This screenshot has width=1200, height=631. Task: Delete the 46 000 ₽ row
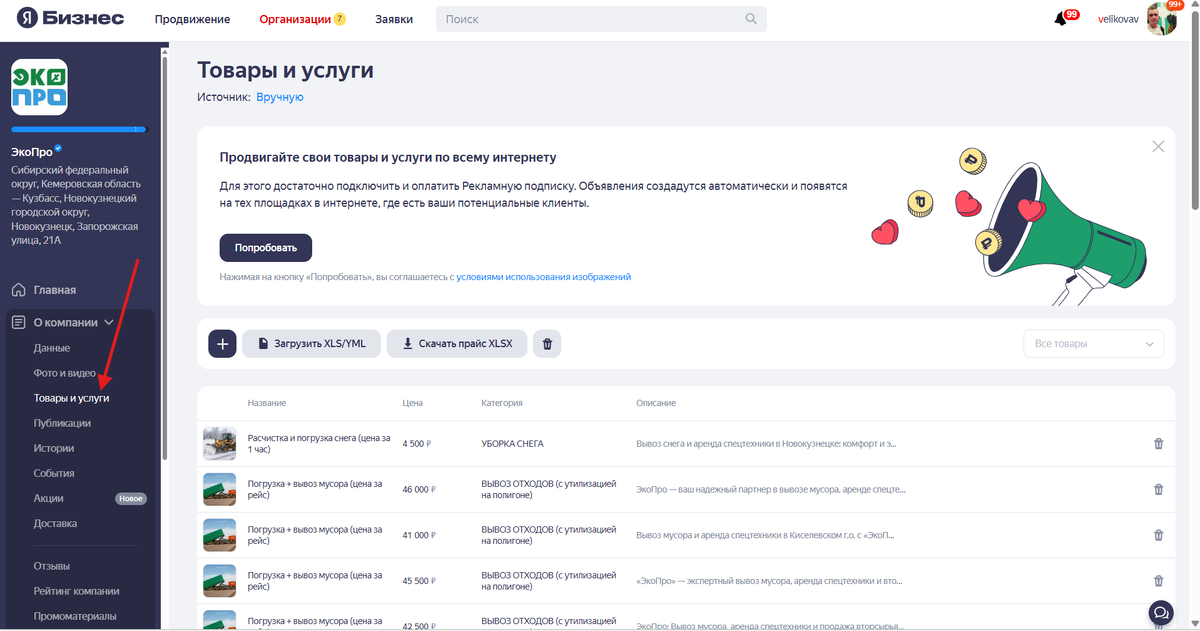(x=1158, y=489)
